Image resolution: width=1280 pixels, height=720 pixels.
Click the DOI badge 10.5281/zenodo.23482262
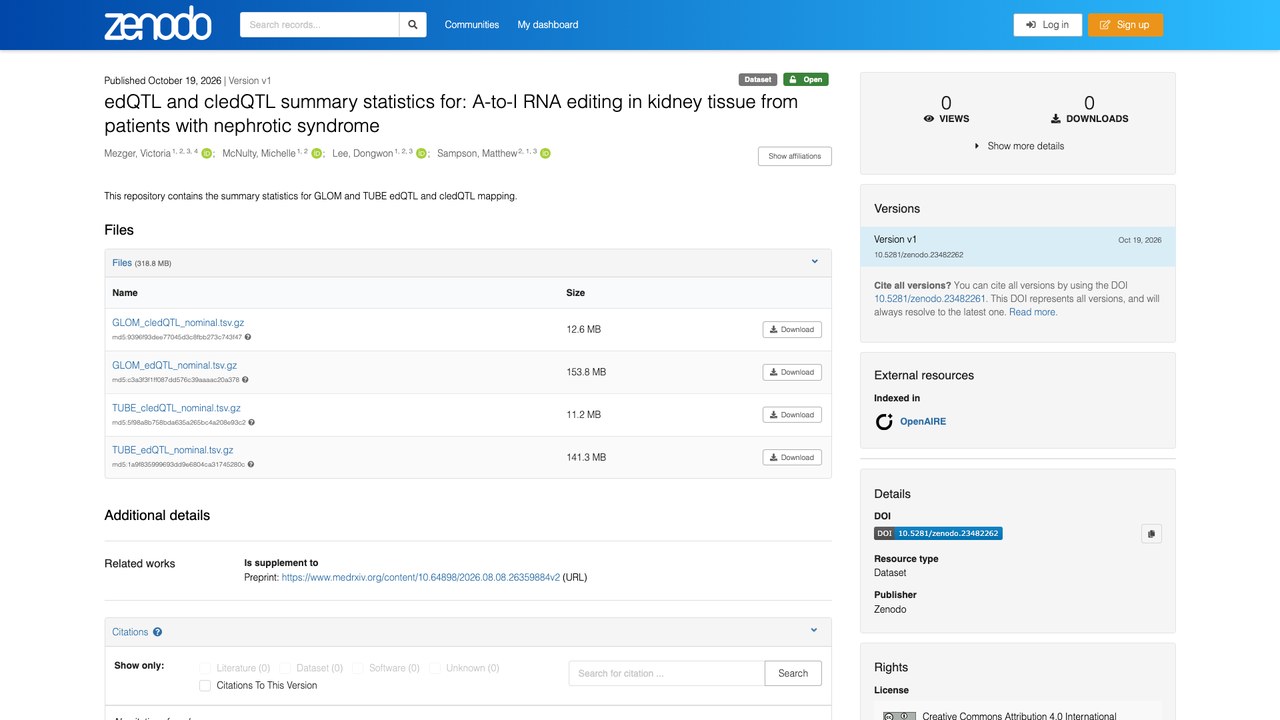coord(938,533)
